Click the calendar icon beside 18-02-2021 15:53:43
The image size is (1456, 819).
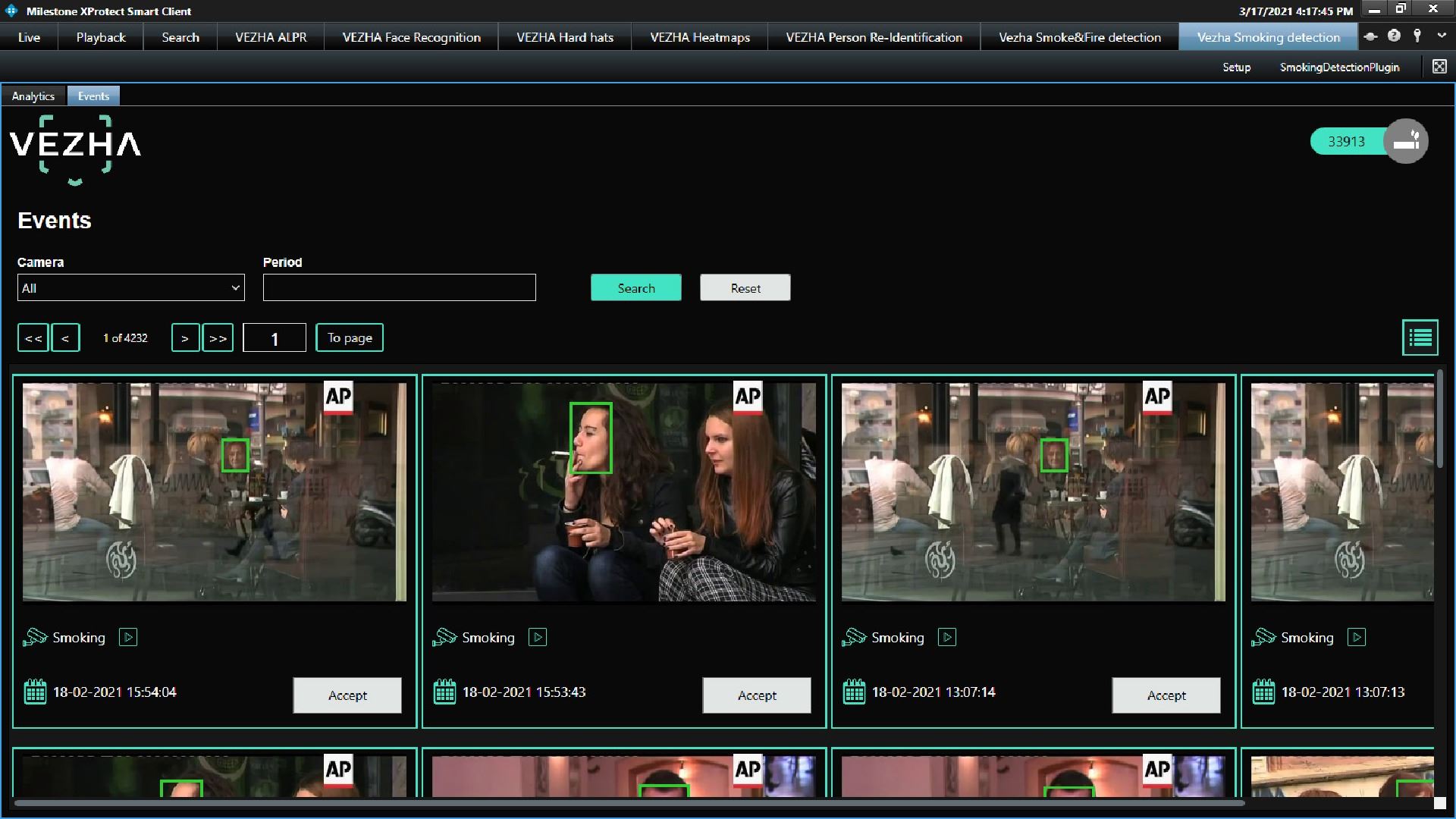tap(444, 692)
